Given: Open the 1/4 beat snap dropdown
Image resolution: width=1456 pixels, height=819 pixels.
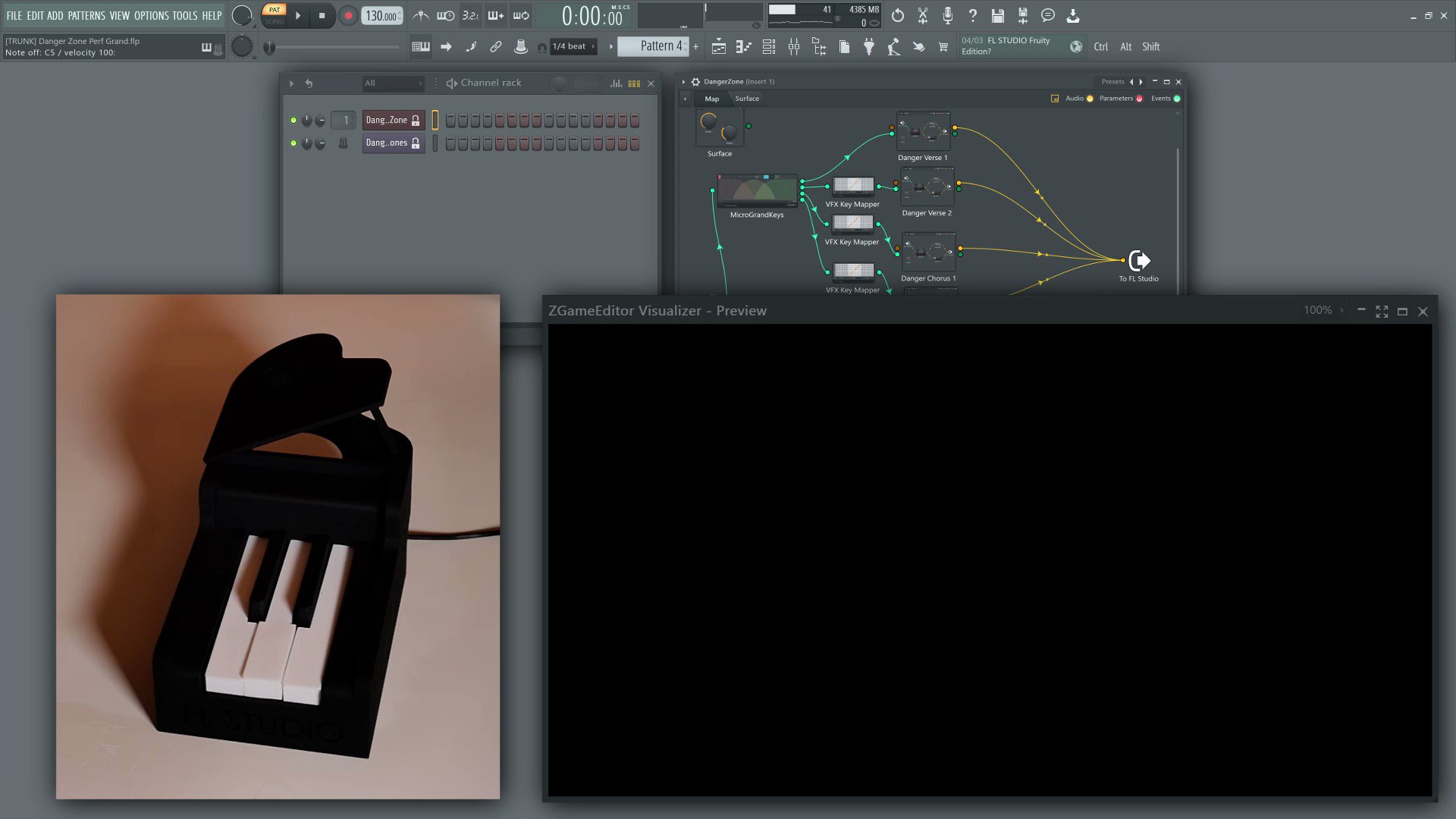Looking at the screenshot, I should 573,46.
